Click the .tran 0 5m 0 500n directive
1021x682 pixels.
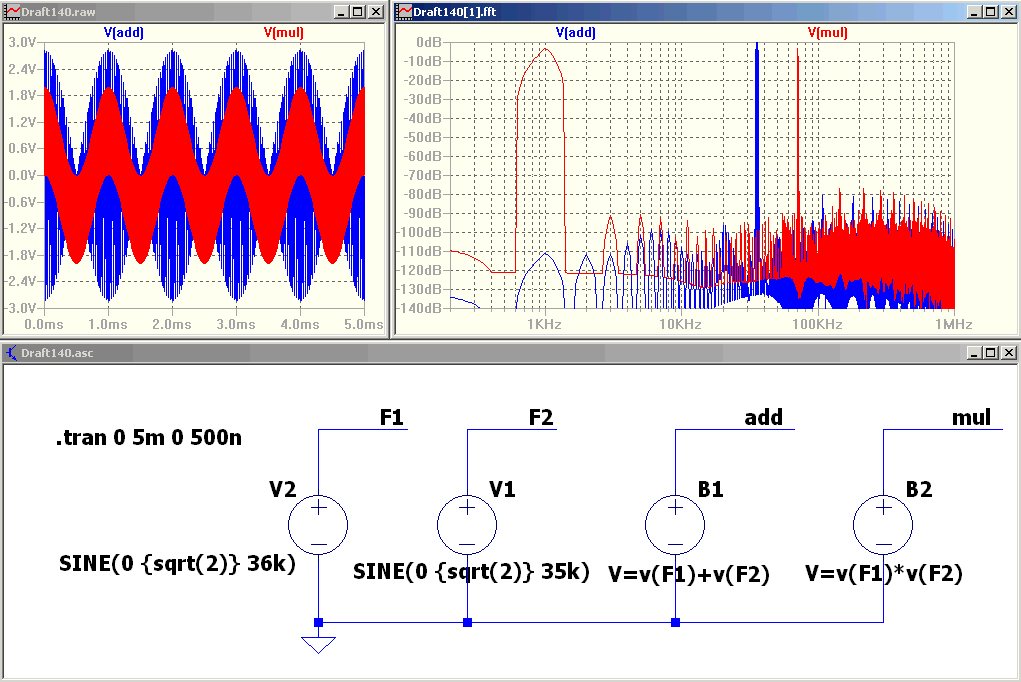(x=148, y=438)
